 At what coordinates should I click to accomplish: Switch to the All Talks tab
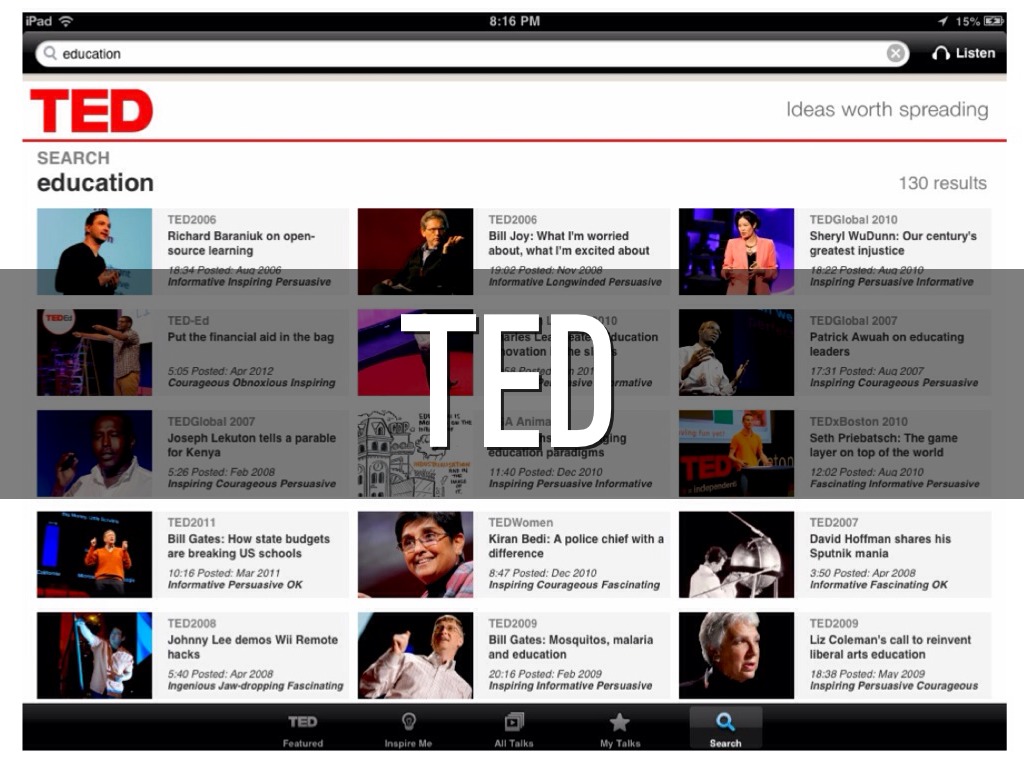click(514, 729)
